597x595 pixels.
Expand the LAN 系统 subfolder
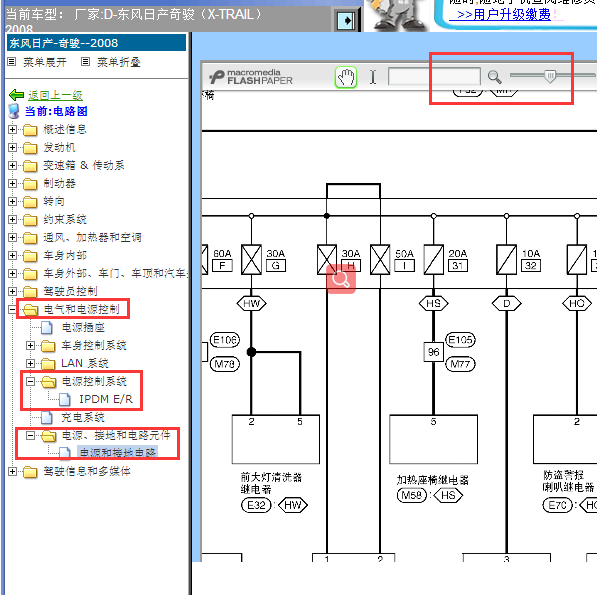(x=30, y=364)
